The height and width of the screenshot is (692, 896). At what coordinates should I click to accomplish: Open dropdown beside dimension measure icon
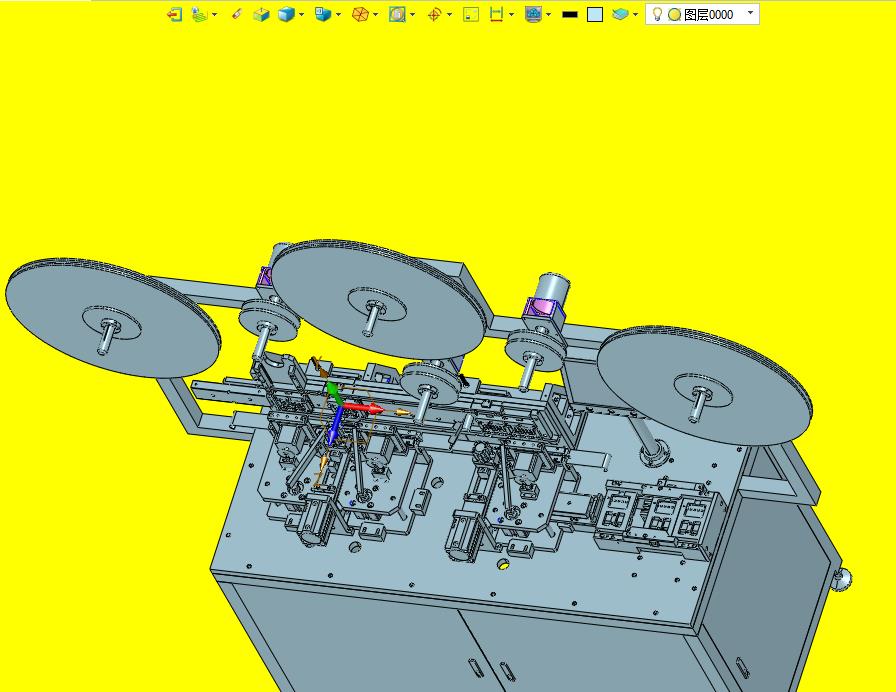(511, 14)
